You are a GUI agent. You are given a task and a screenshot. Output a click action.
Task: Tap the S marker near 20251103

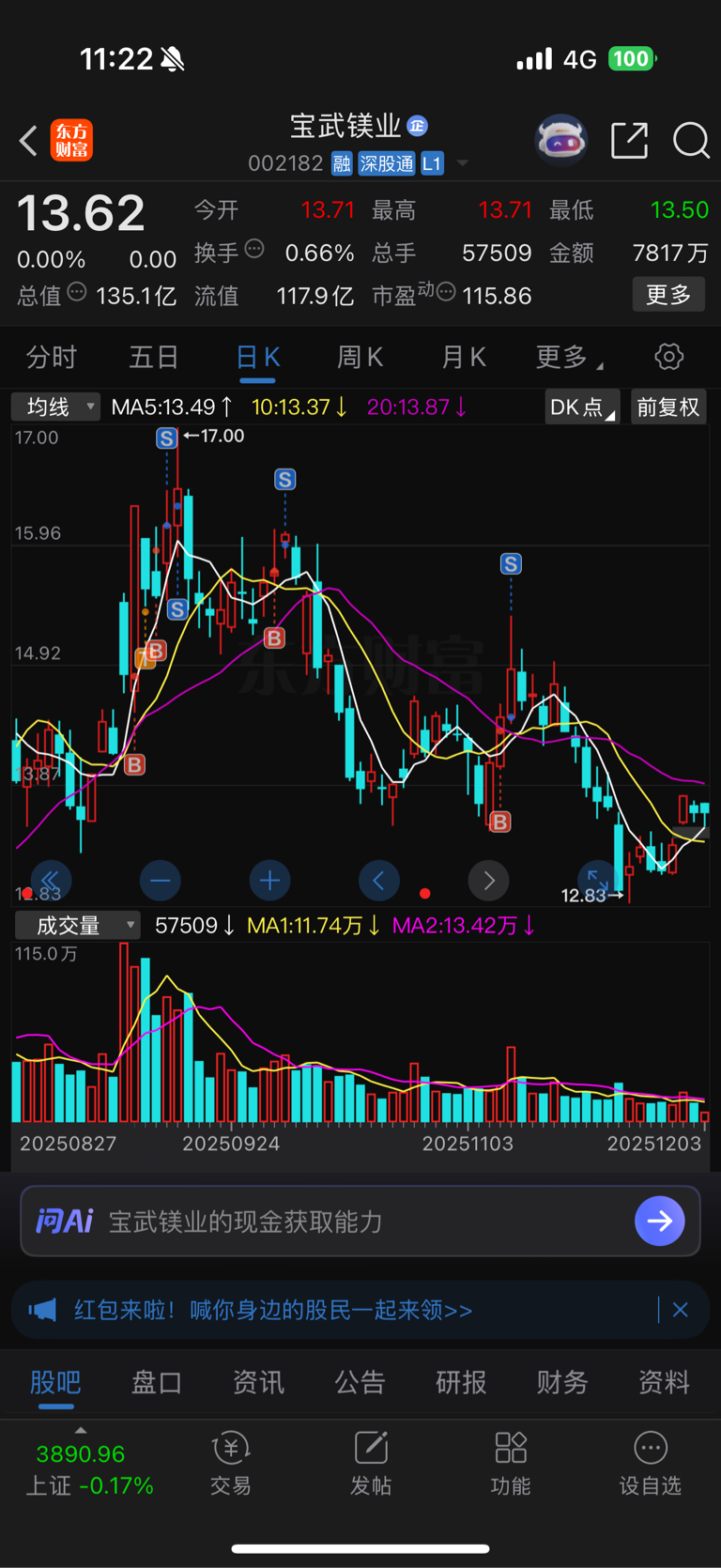pos(511,563)
